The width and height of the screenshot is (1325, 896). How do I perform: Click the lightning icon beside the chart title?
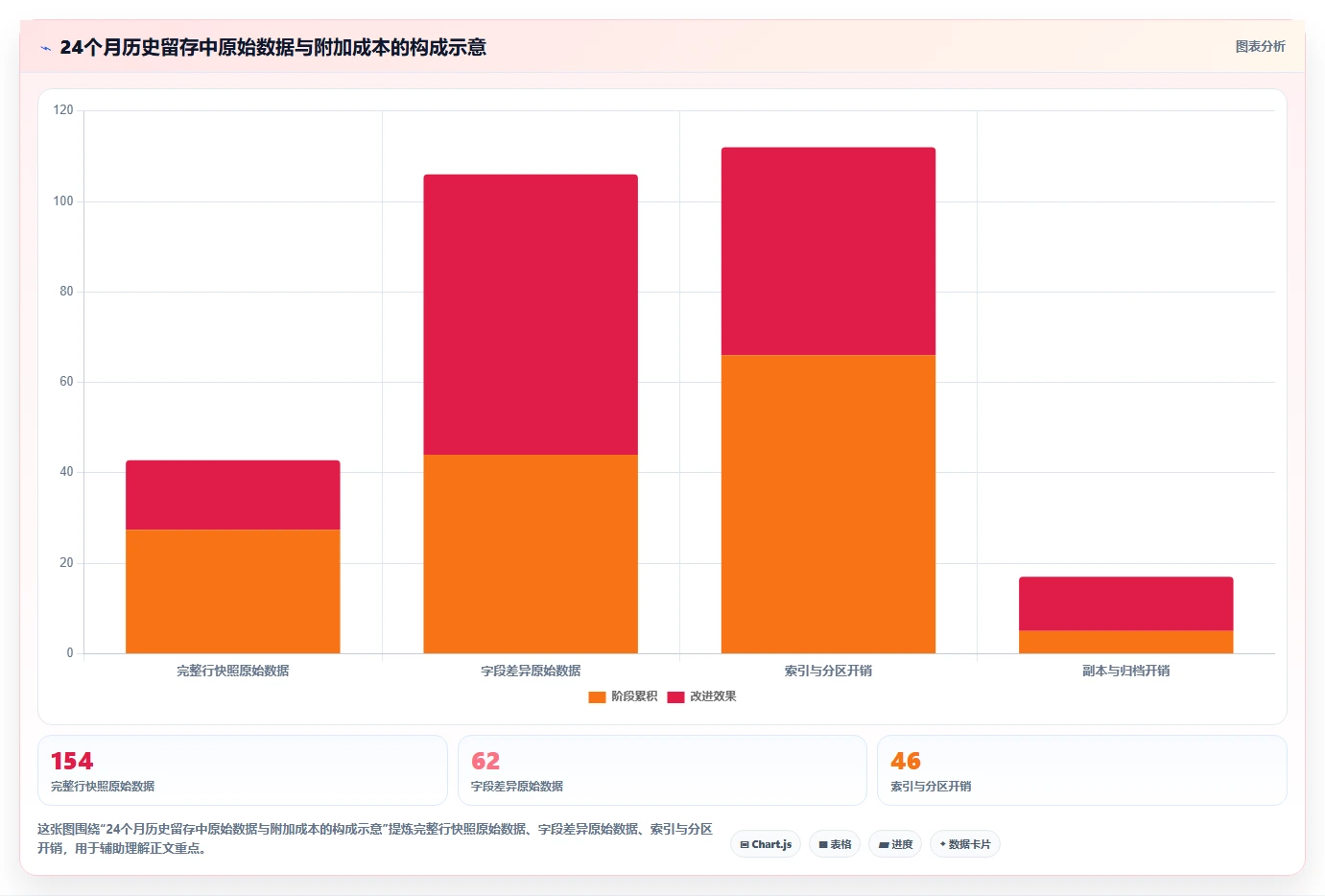pos(45,48)
